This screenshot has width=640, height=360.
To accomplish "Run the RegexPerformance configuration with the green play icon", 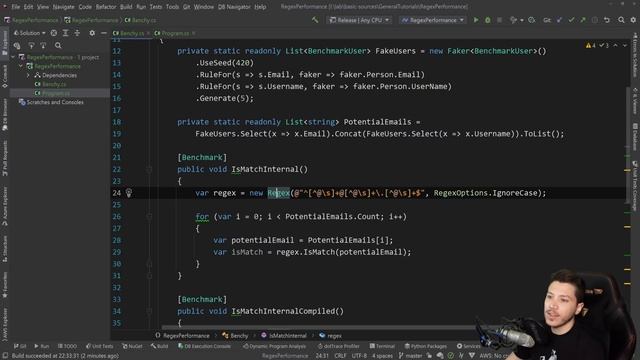I will pyautogui.click(x=476, y=20).
